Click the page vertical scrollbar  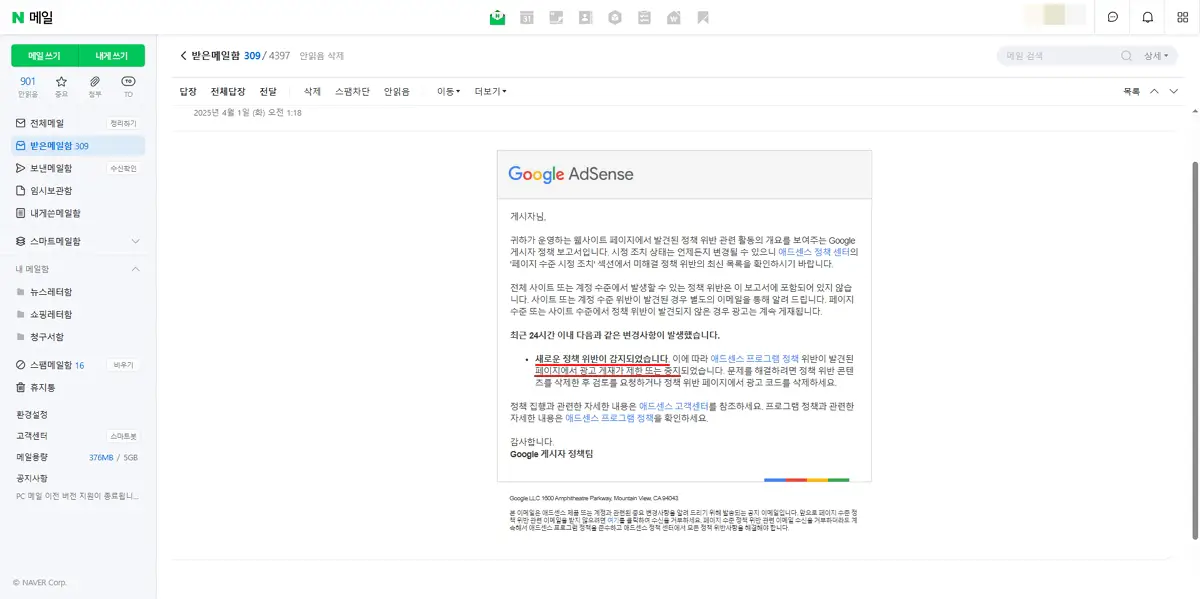(x=1194, y=348)
